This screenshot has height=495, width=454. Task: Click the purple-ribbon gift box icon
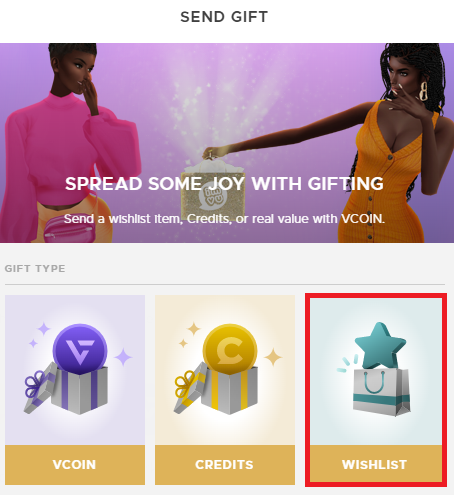coord(66,389)
